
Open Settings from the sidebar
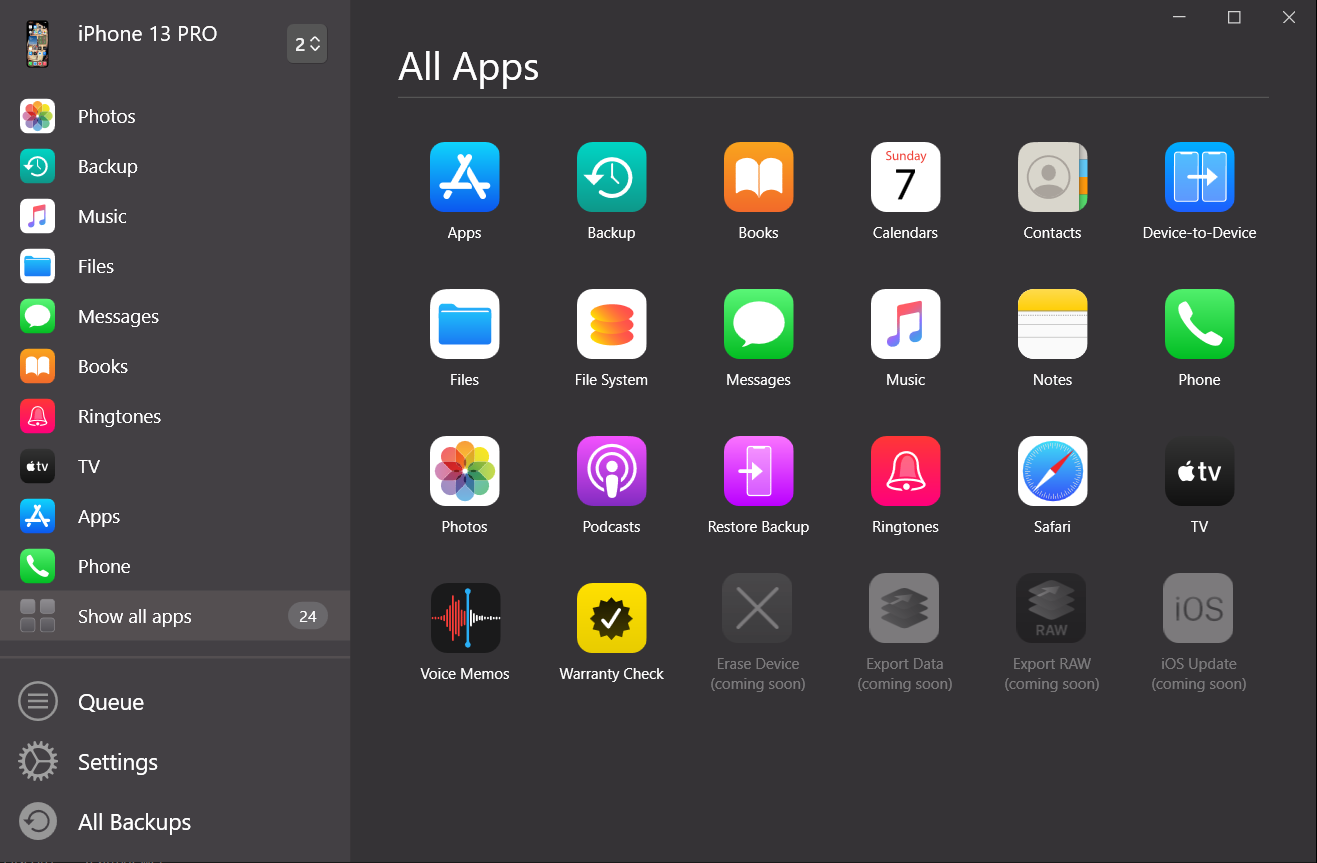click(117, 763)
